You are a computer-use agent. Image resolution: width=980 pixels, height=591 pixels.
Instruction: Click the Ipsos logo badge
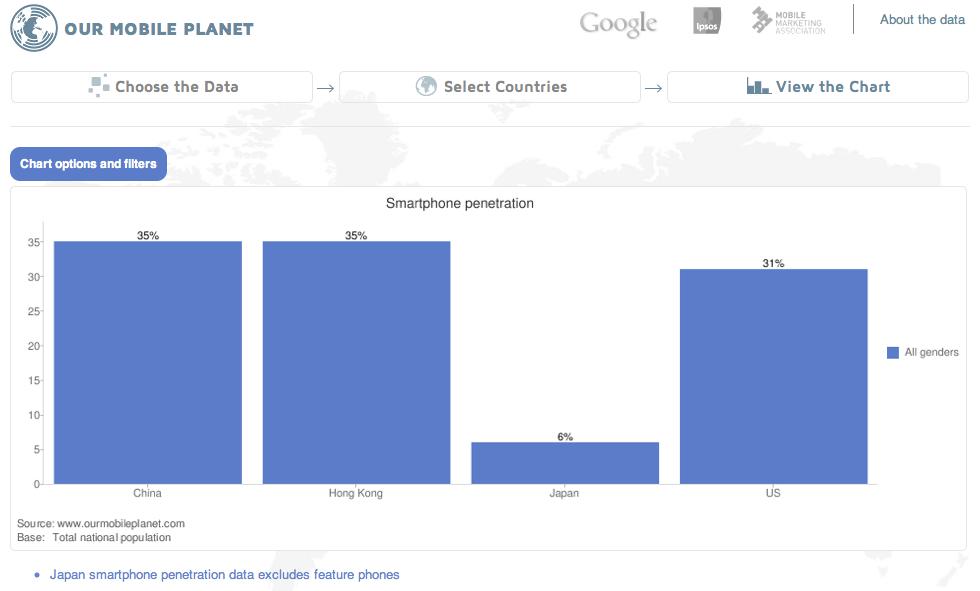click(x=707, y=22)
